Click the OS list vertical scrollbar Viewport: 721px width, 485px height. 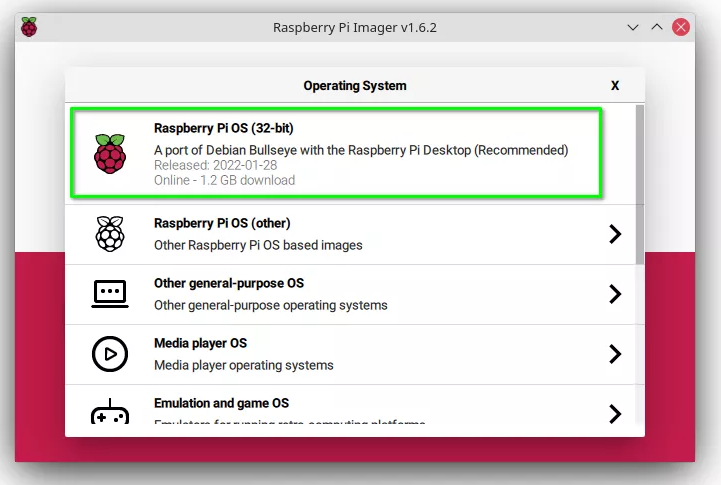tap(640, 184)
